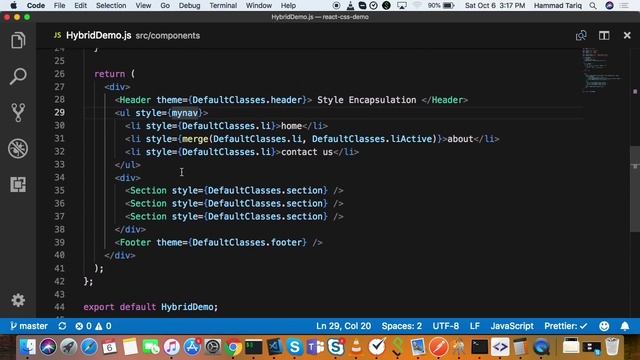
Task: Change encoding via UTF-8
Action: coord(446,326)
